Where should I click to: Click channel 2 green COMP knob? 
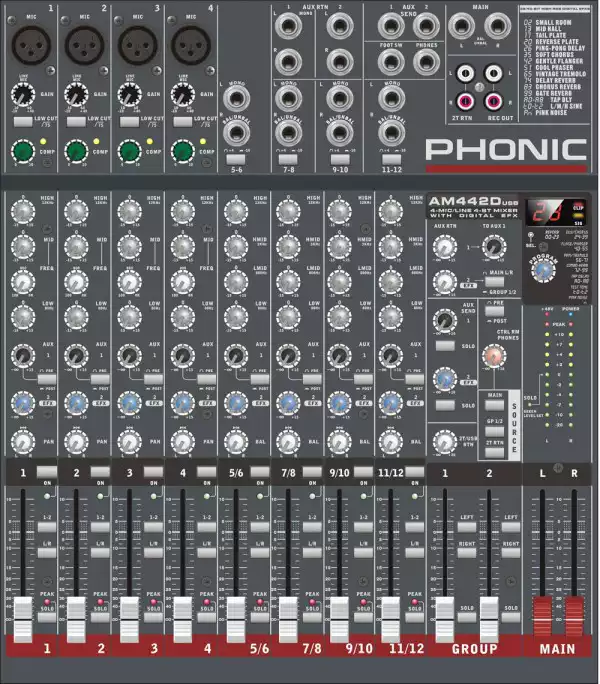coord(76,152)
